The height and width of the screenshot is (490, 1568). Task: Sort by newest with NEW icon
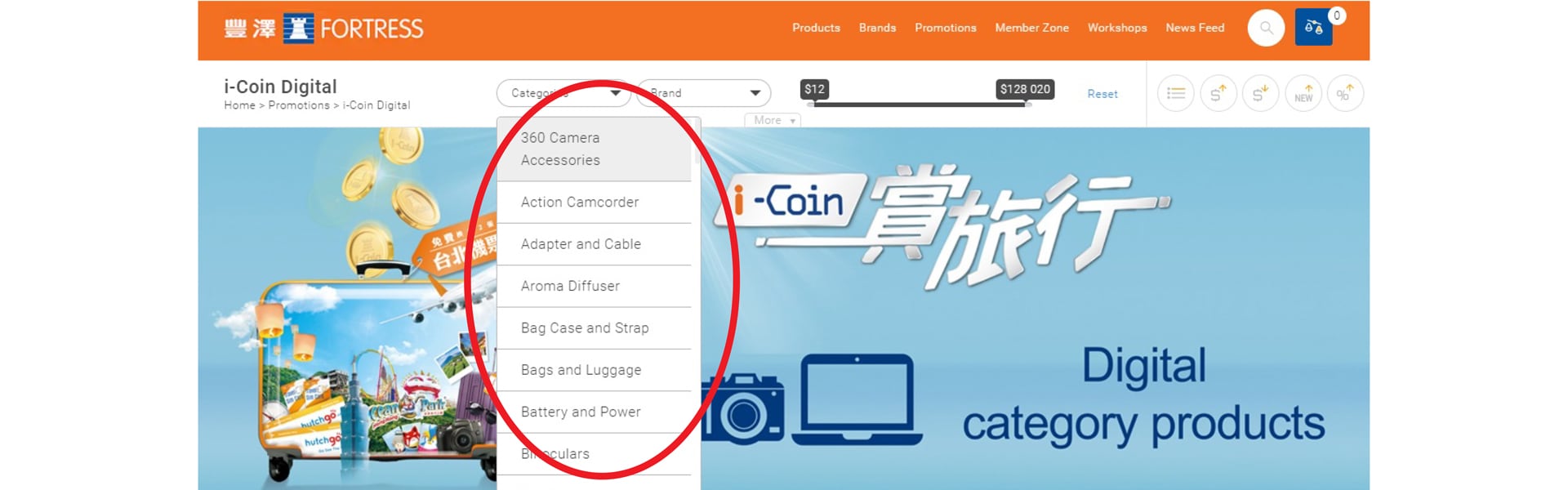point(1303,94)
